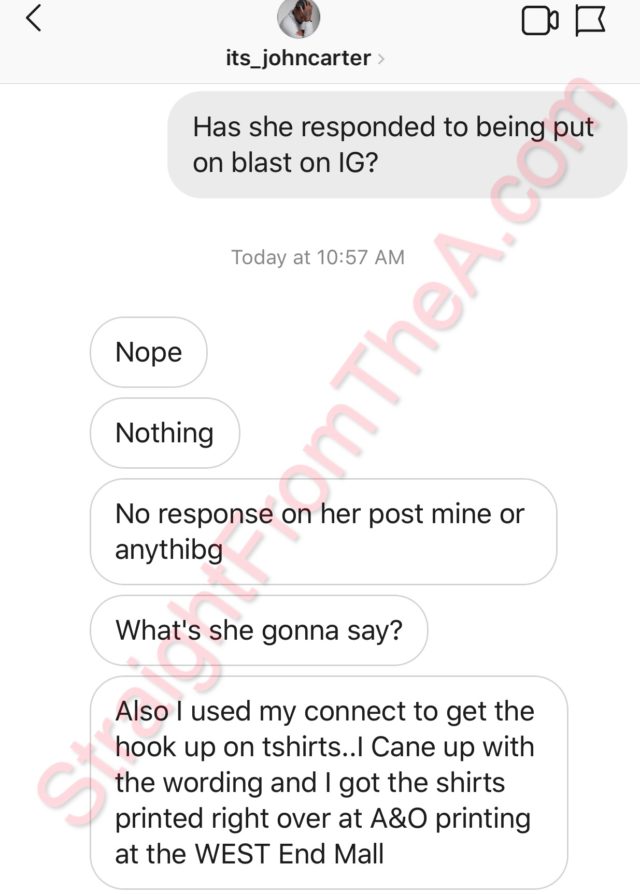Select the message about A&O printing tshirts

(329, 782)
